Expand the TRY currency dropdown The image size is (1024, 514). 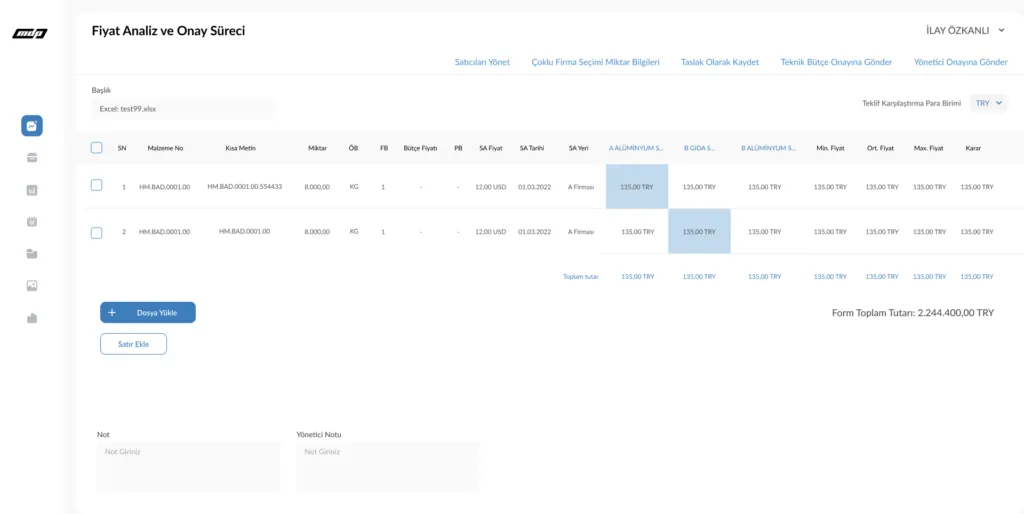(x=989, y=103)
